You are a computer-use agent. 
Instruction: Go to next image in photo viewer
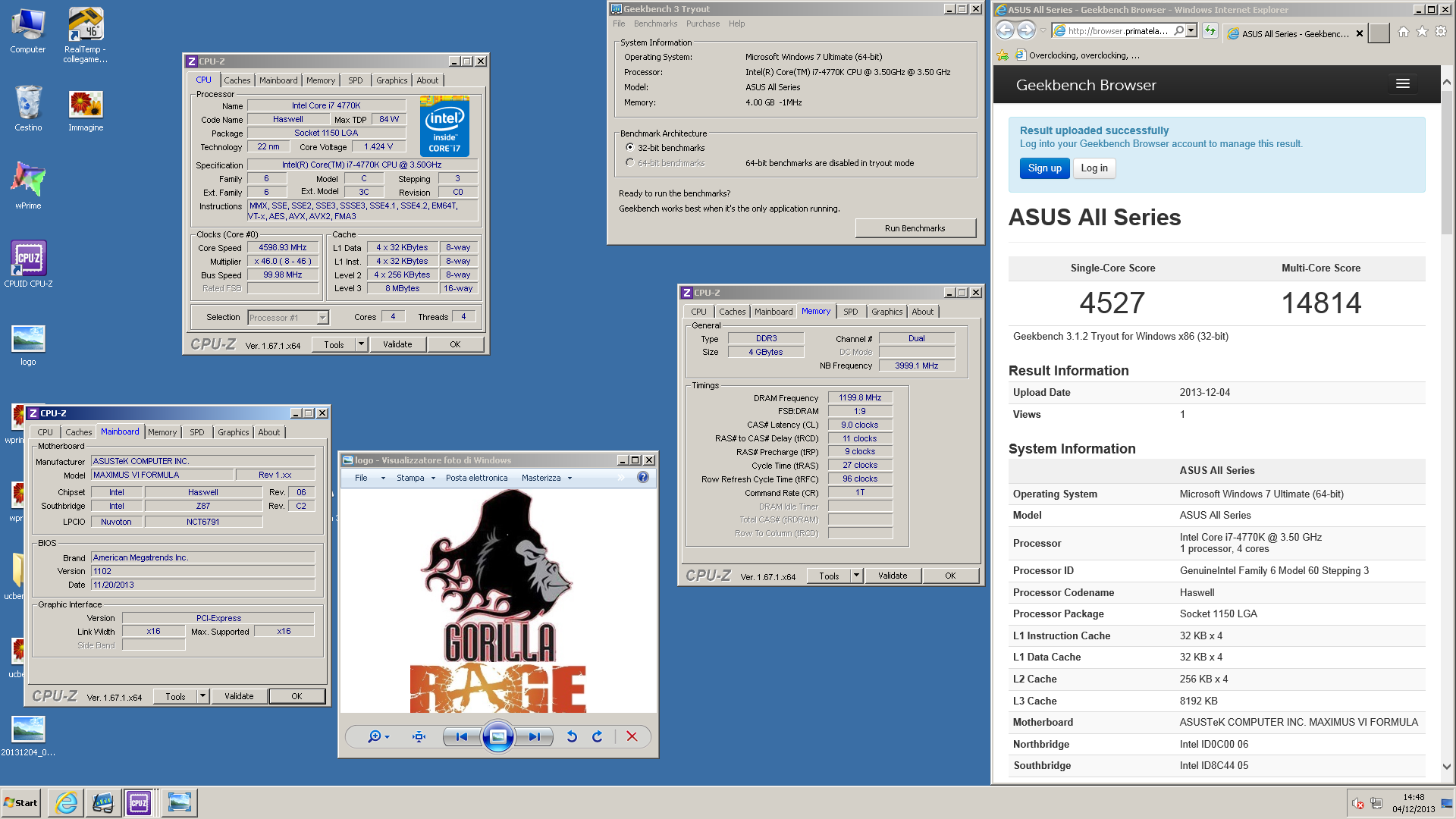click(x=535, y=736)
